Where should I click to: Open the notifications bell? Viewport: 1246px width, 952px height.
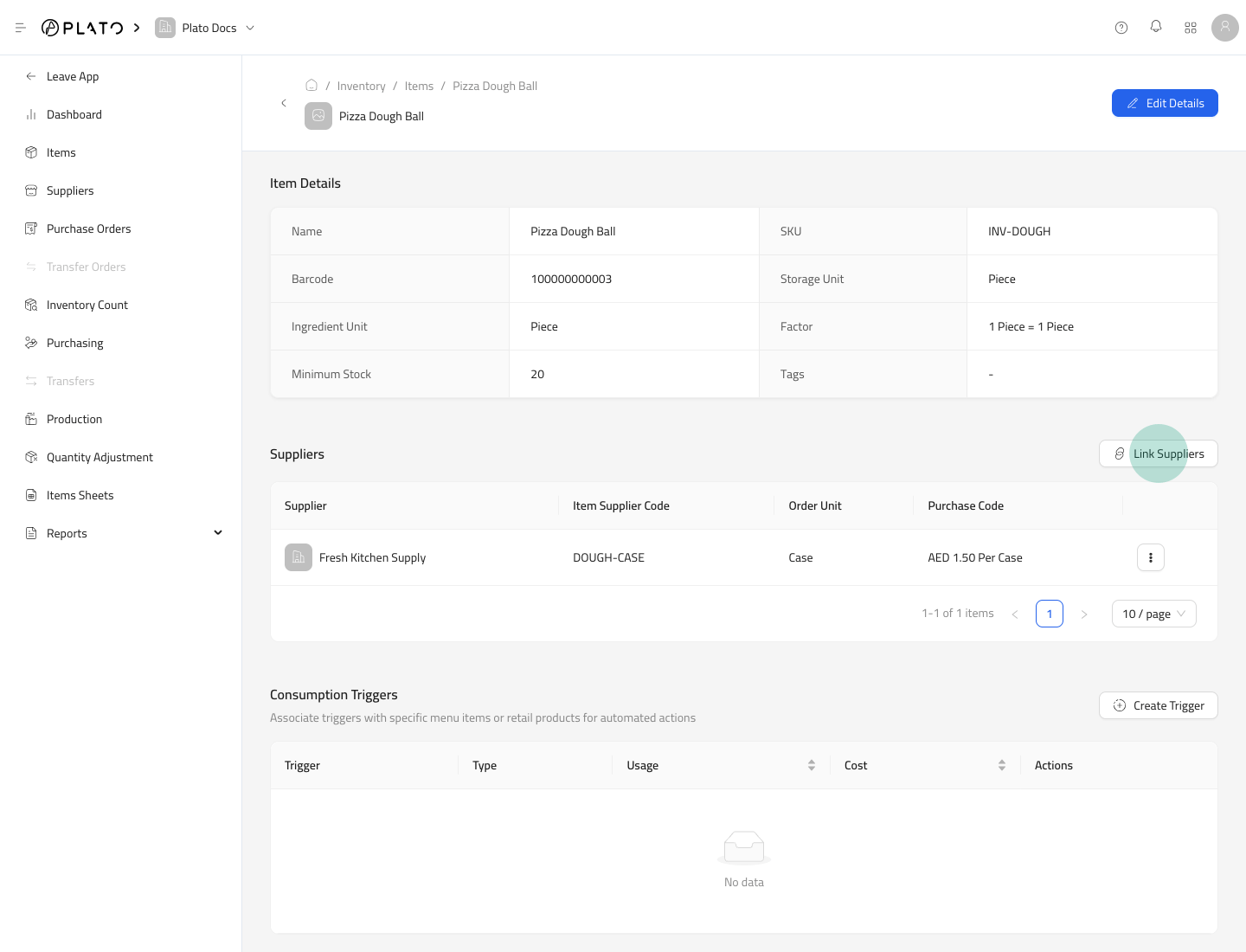(1156, 27)
